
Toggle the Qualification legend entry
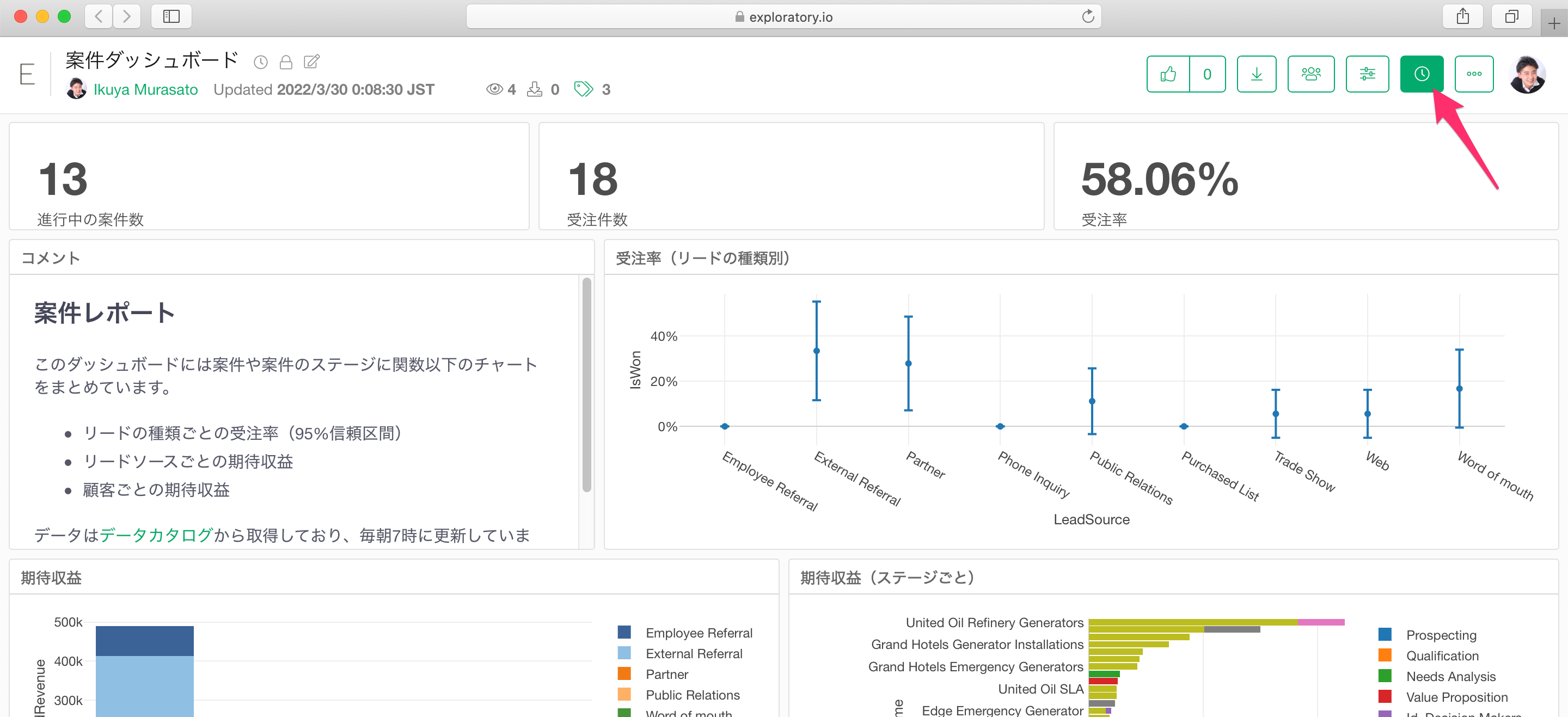(x=1428, y=655)
